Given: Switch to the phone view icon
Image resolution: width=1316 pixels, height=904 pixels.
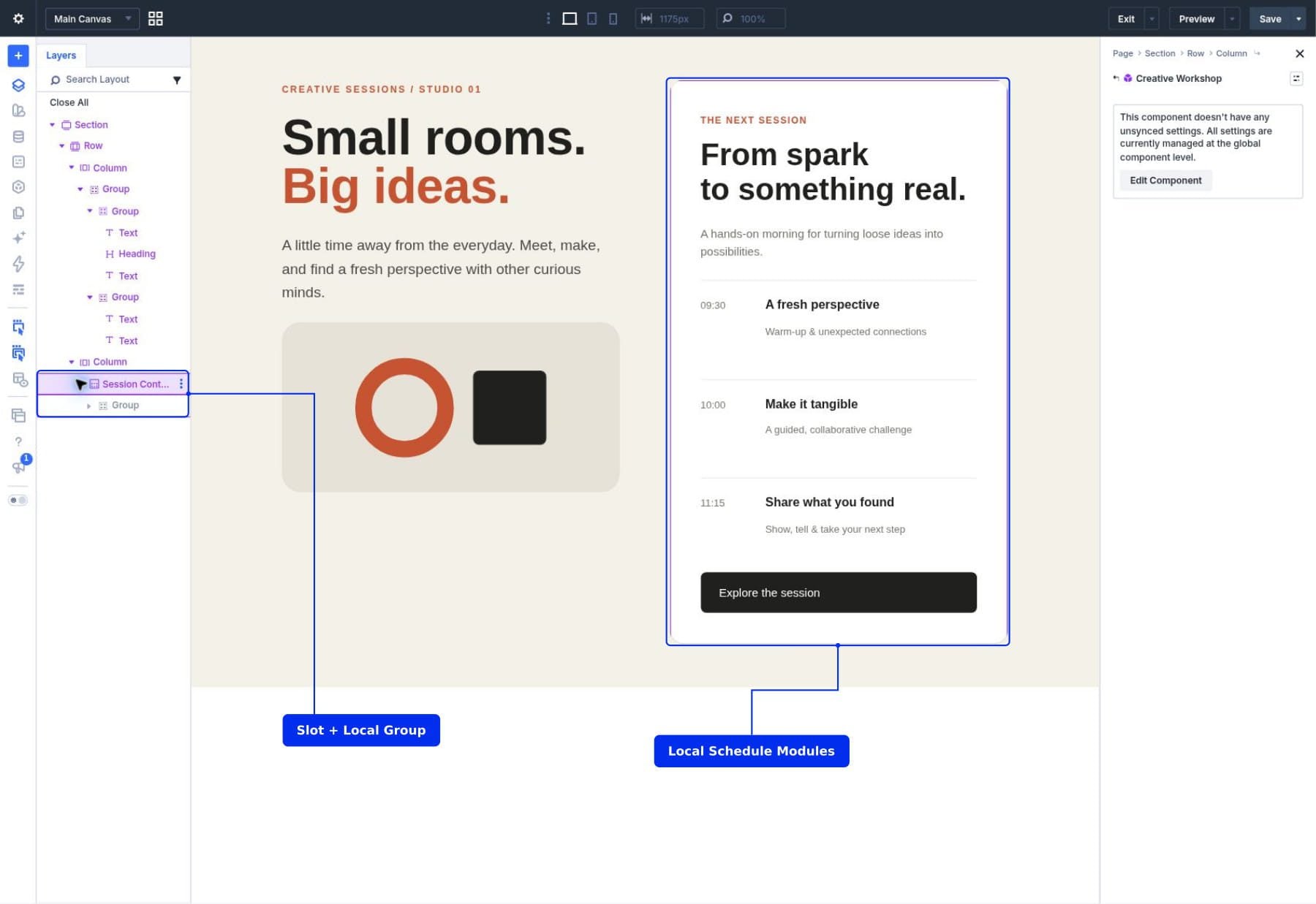Looking at the screenshot, I should (613, 19).
